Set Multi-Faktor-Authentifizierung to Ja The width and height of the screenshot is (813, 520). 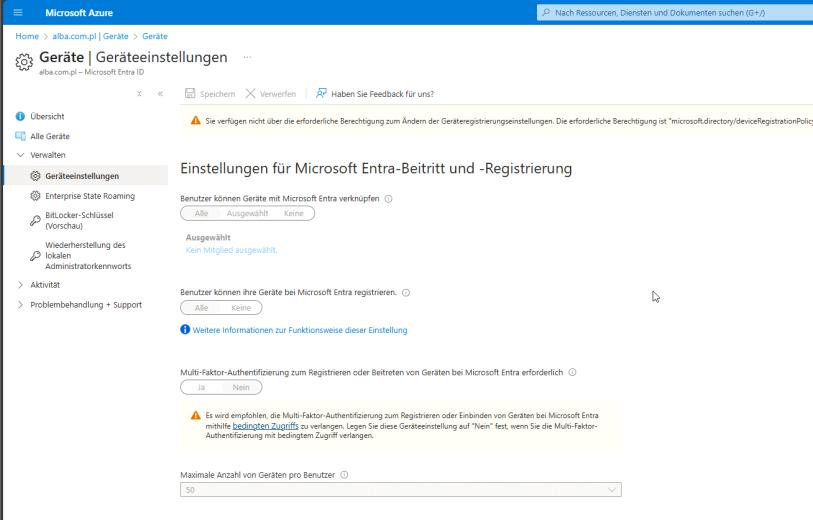pyautogui.click(x=201, y=387)
